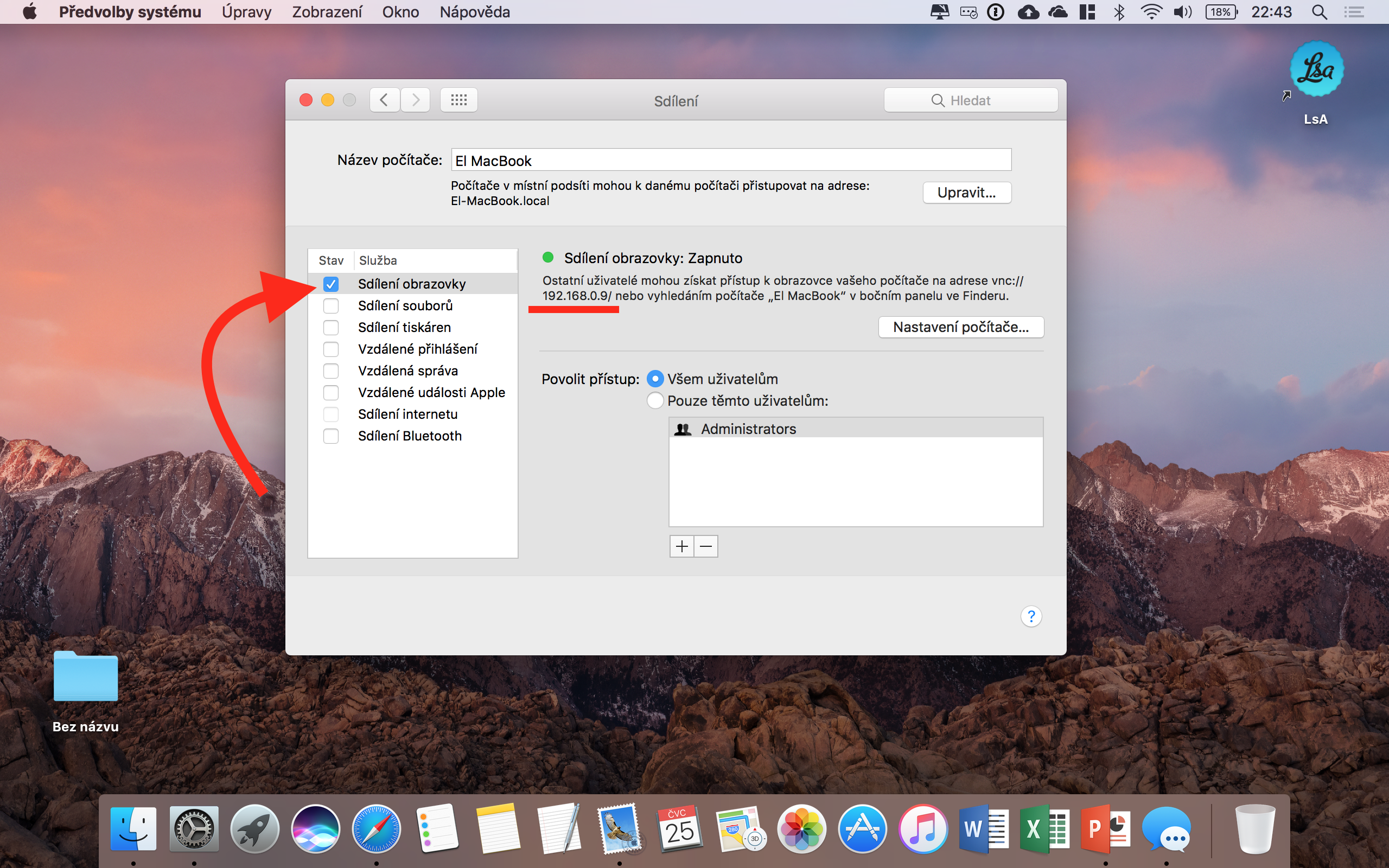This screenshot has height=868, width=1389.
Task: Open Spotlight search in menu bar
Action: point(1319,12)
